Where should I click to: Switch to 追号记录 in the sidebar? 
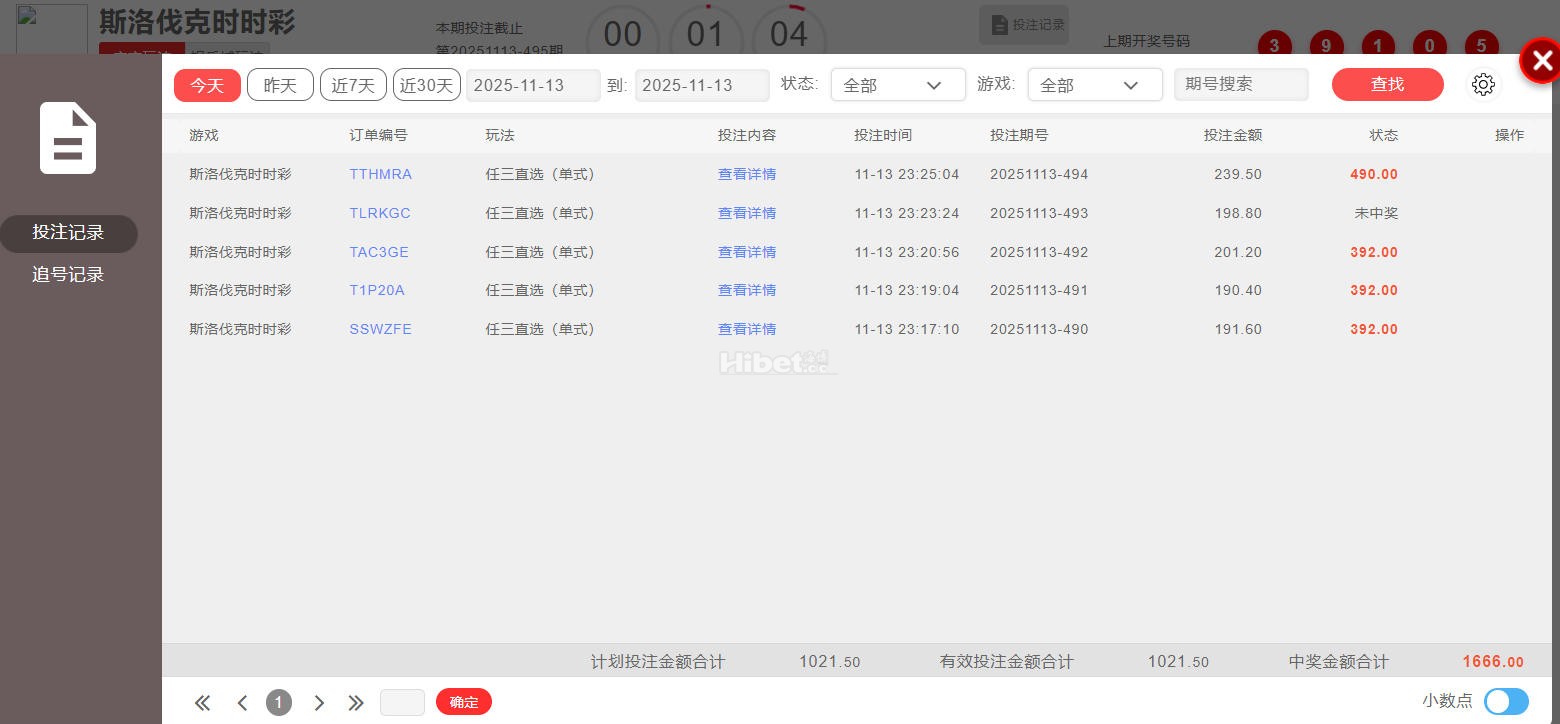click(x=67, y=274)
